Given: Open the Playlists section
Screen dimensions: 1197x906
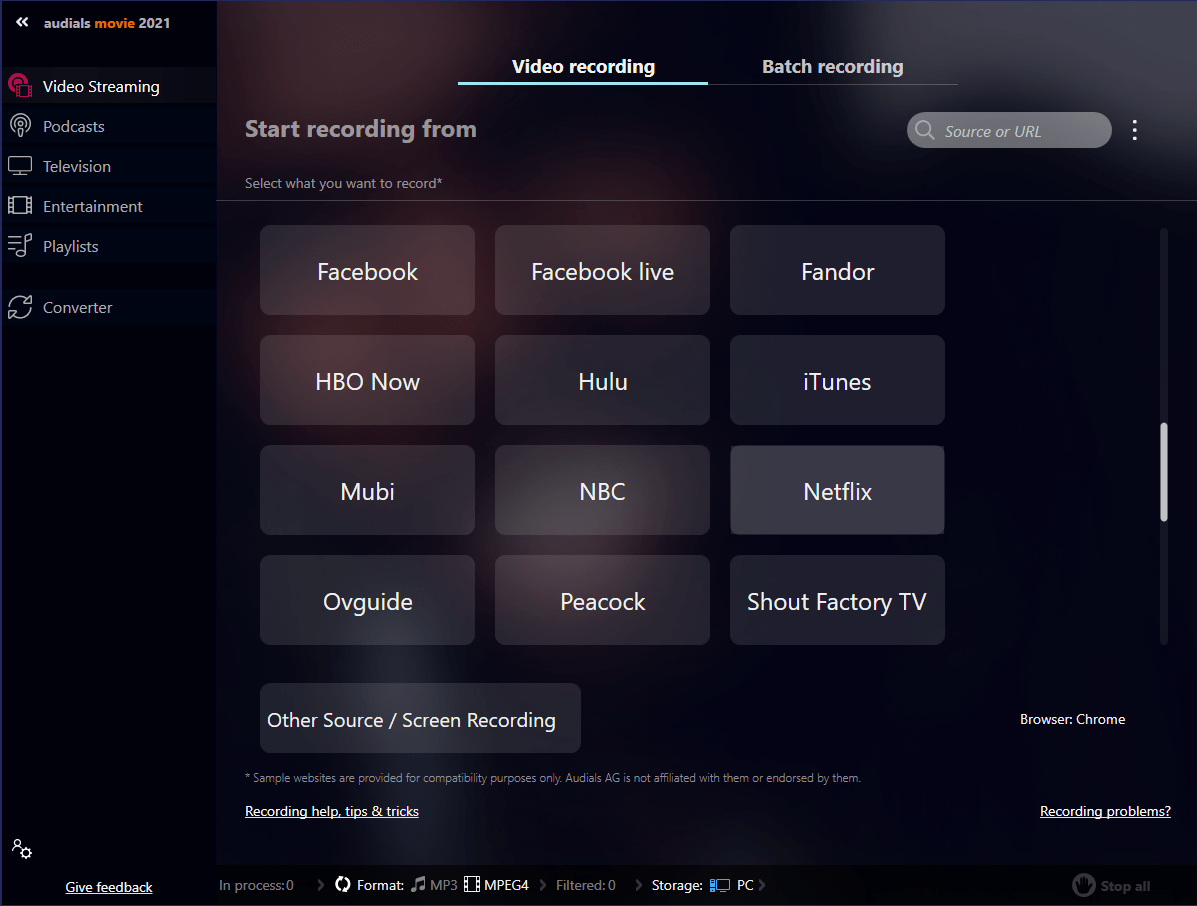Looking at the screenshot, I should coord(71,245).
